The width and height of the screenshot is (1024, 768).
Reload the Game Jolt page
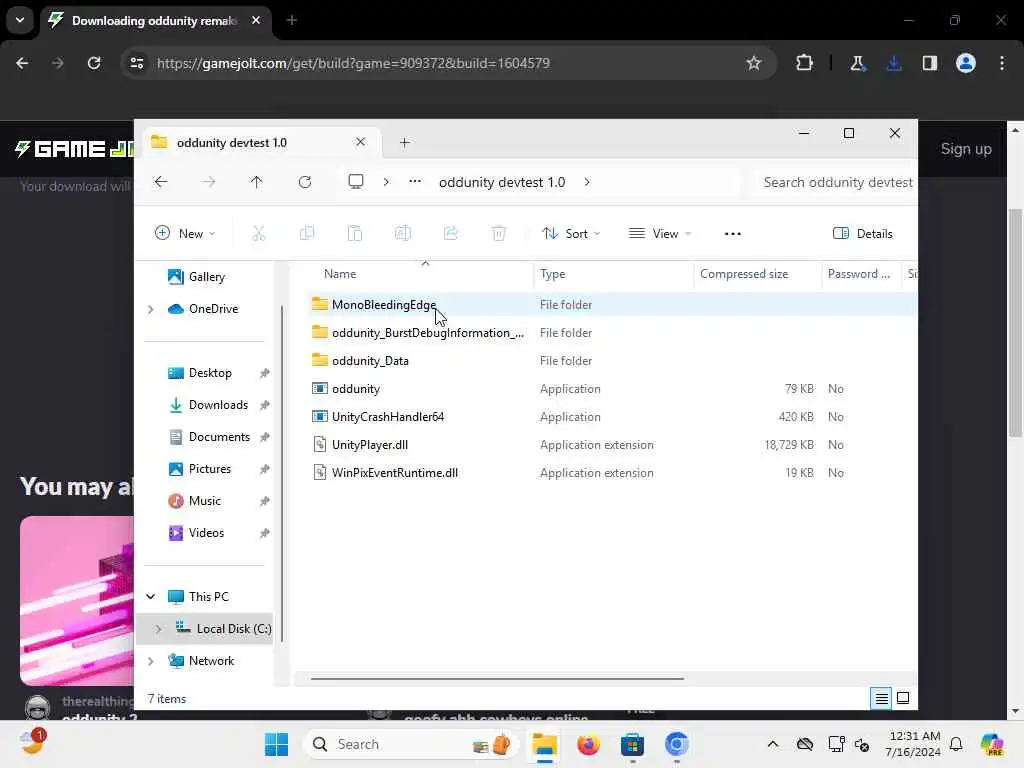click(94, 63)
